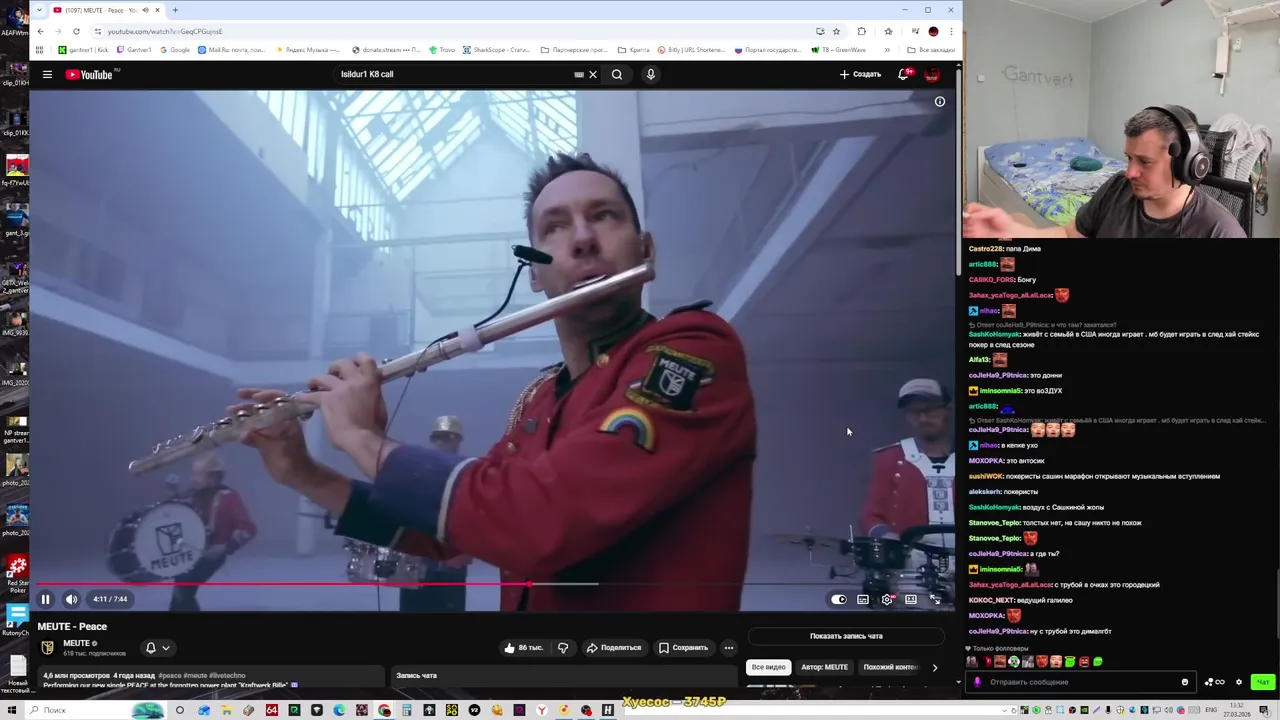The width and height of the screenshot is (1280, 720).
Task: Open the Gantver1 | Kick bookmark
Action: (x=84, y=49)
